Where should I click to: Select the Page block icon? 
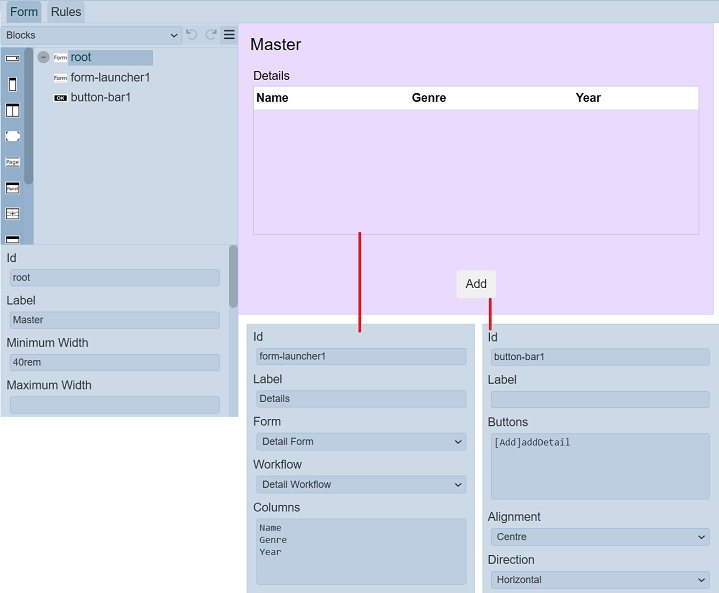pos(12,161)
